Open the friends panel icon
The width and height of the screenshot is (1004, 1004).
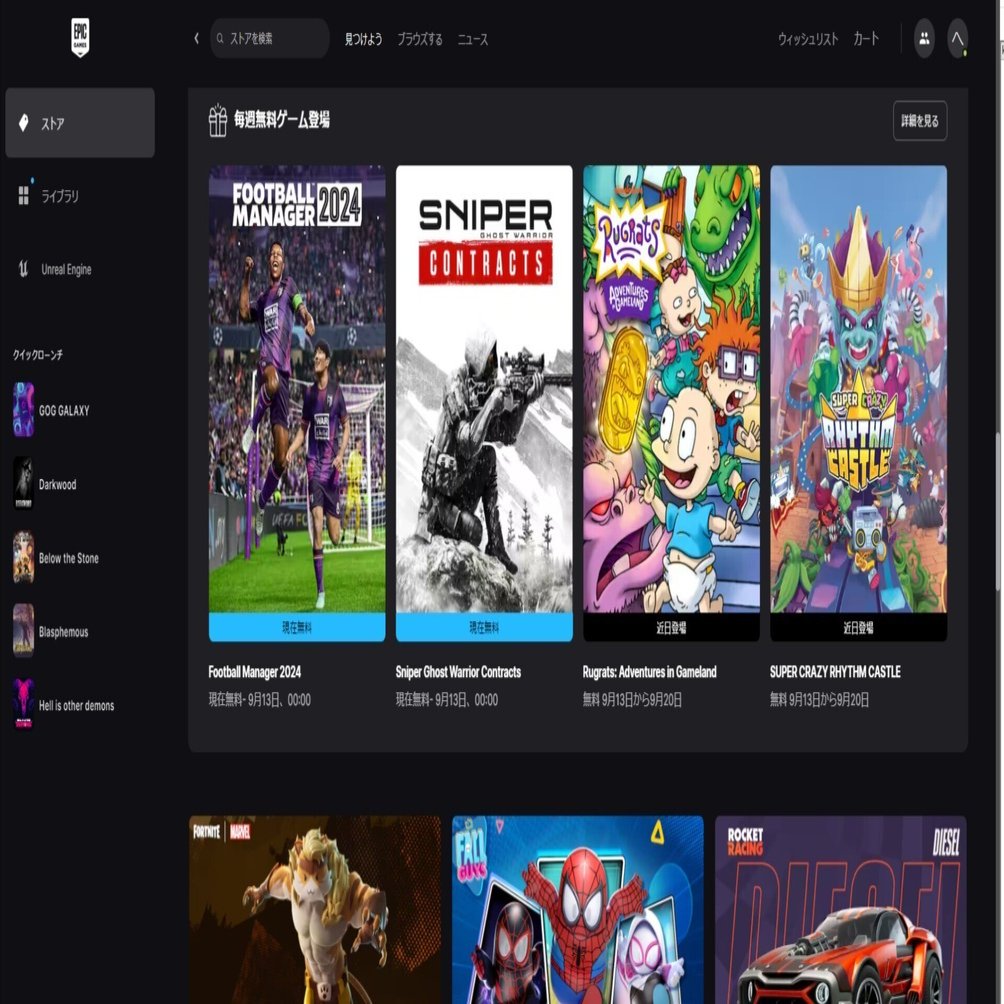(x=923, y=39)
